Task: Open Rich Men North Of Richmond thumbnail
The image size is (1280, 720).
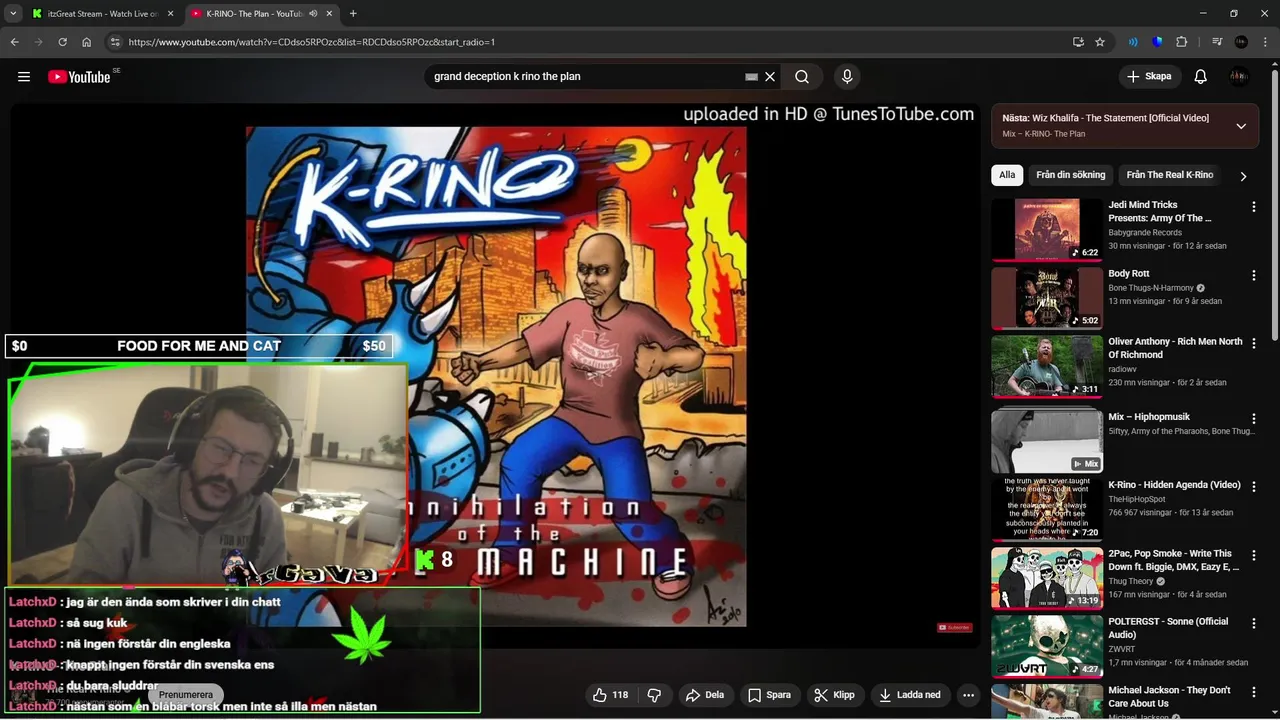Action: (x=1047, y=366)
